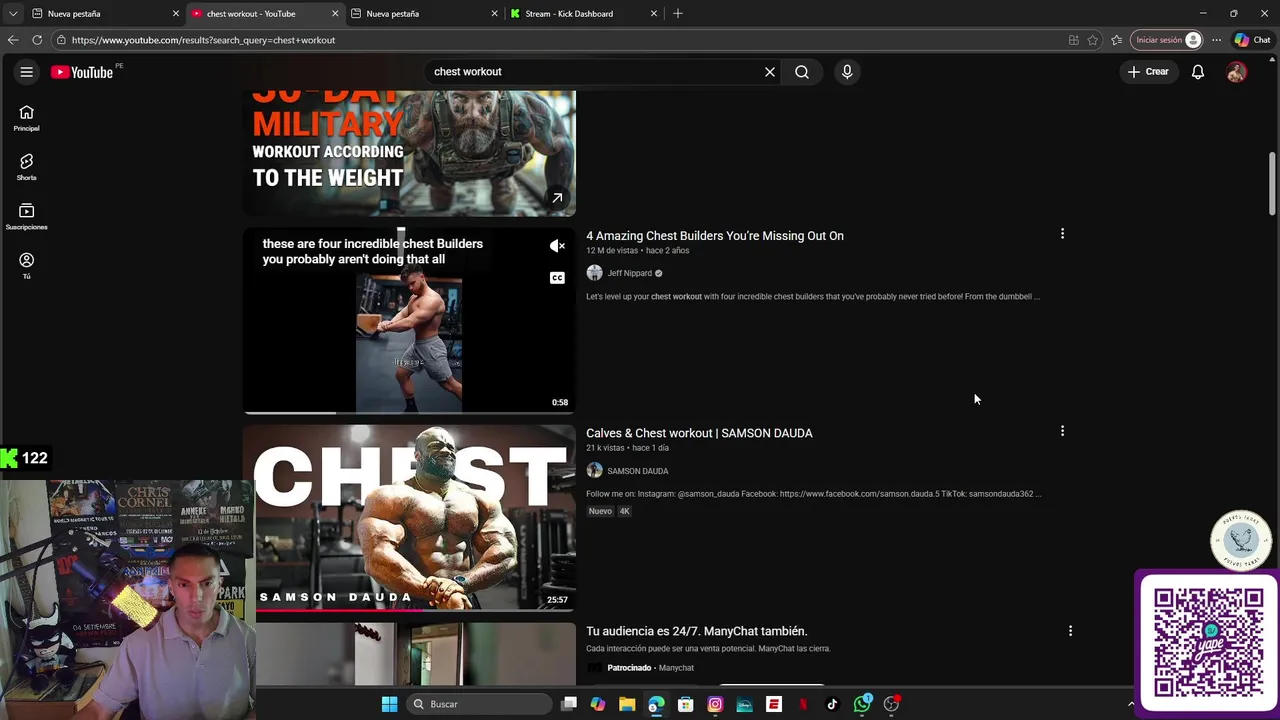Click the page vertical scrollbar
This screenshot has width=1280, height=720.
point(1273,183)
